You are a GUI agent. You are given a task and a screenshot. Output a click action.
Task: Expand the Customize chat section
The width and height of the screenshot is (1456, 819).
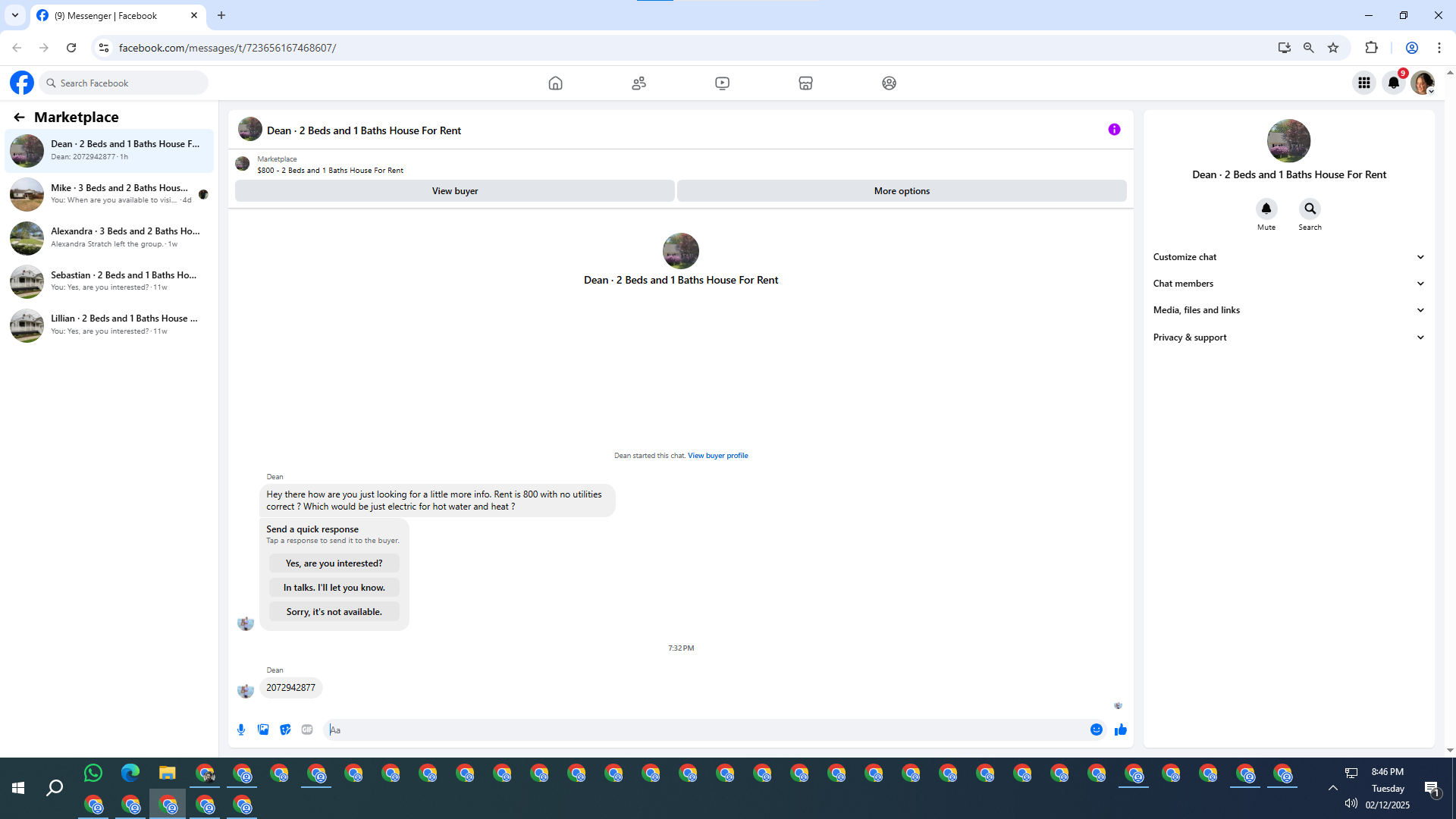pos(1288,257)
